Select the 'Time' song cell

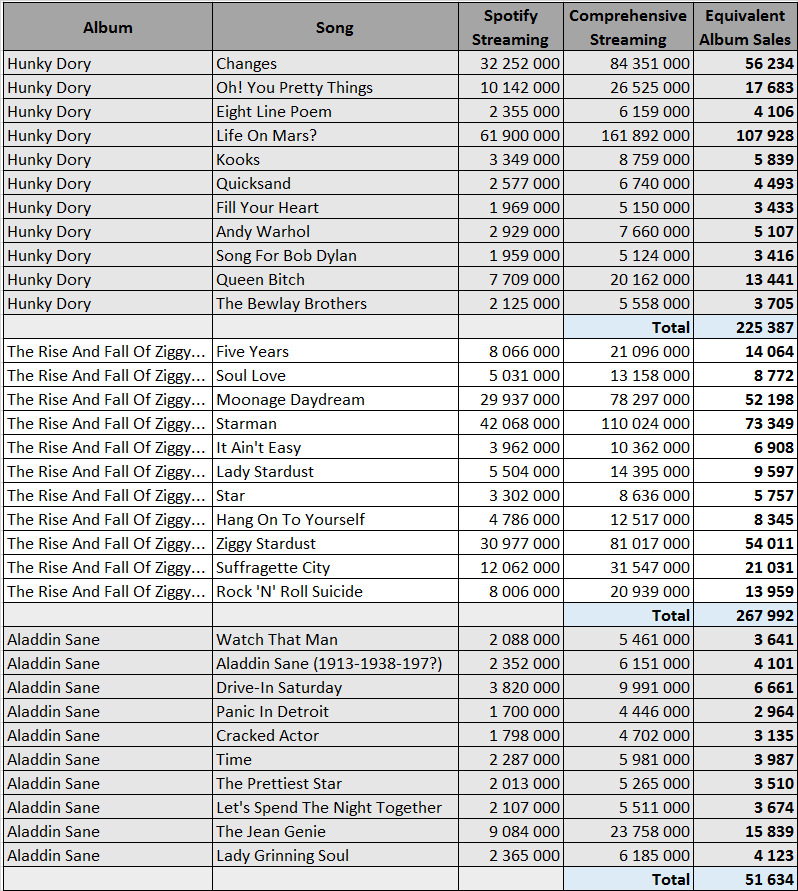tap(335, 759)
